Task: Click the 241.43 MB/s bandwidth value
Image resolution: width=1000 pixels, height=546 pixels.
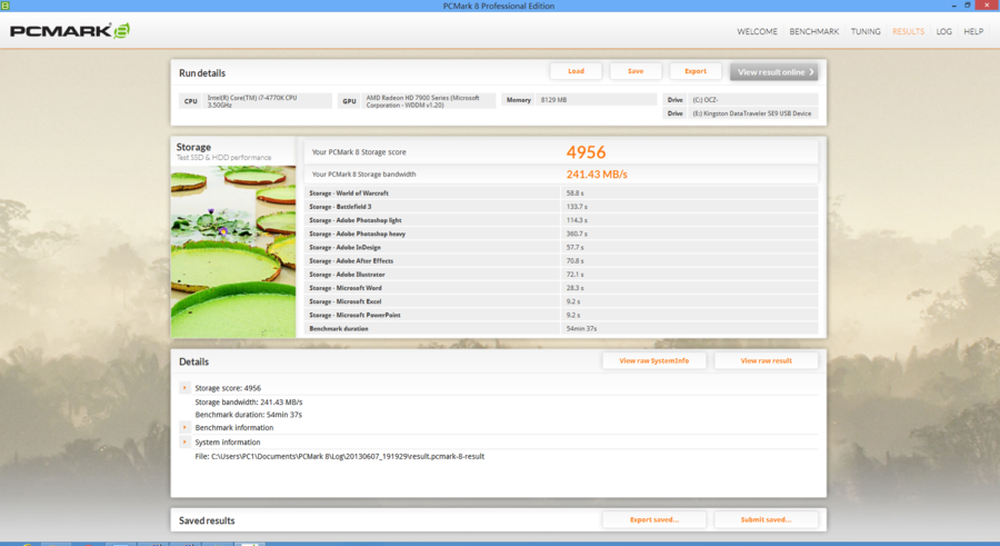Action: click(x=597, y=174)
